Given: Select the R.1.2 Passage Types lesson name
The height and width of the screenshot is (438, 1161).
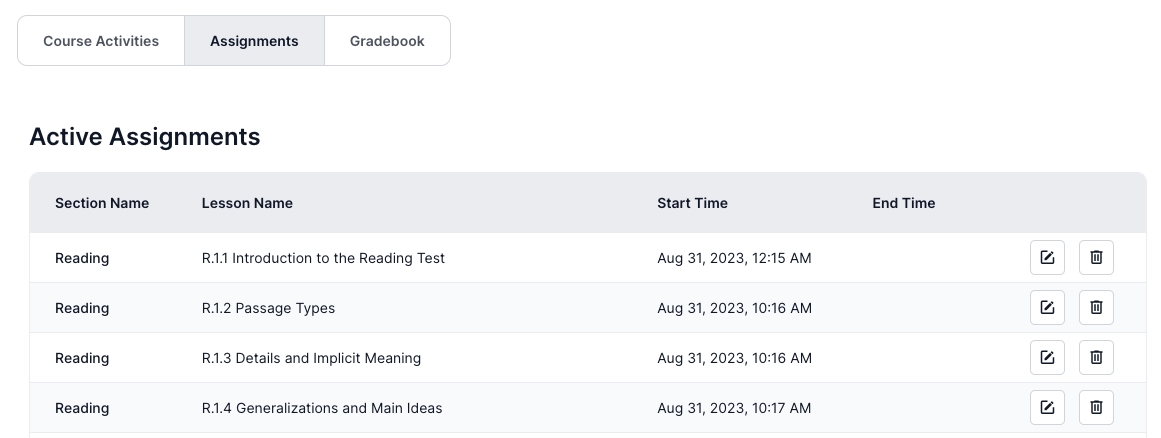Looking at the screenshot, I should 268,308.
